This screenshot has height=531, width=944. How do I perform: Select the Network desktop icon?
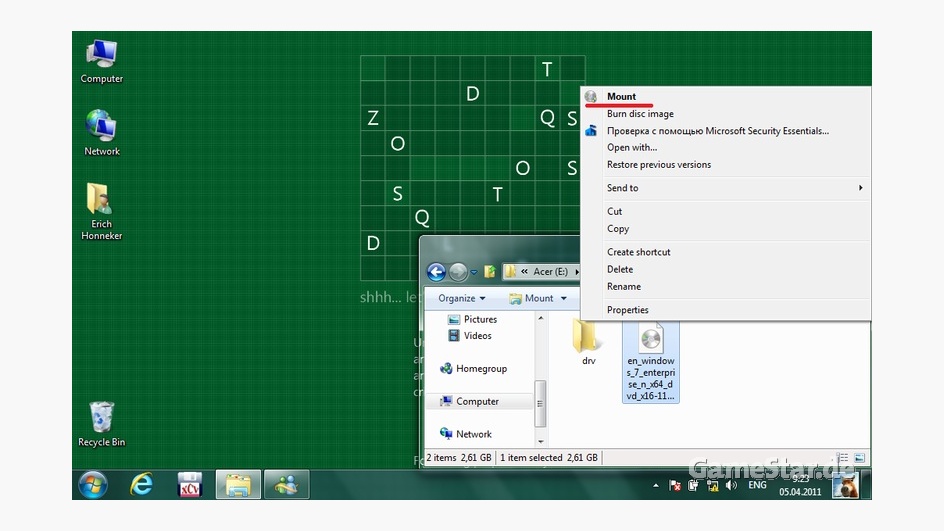point(102,131)
